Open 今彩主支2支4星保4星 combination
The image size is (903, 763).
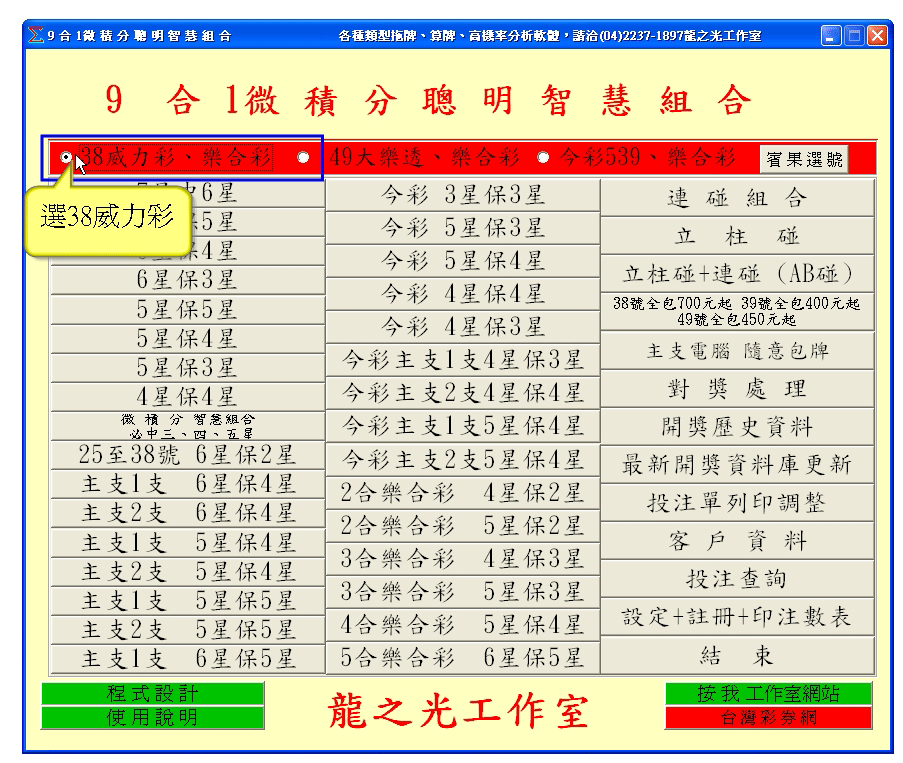click(x=462, y=393)
